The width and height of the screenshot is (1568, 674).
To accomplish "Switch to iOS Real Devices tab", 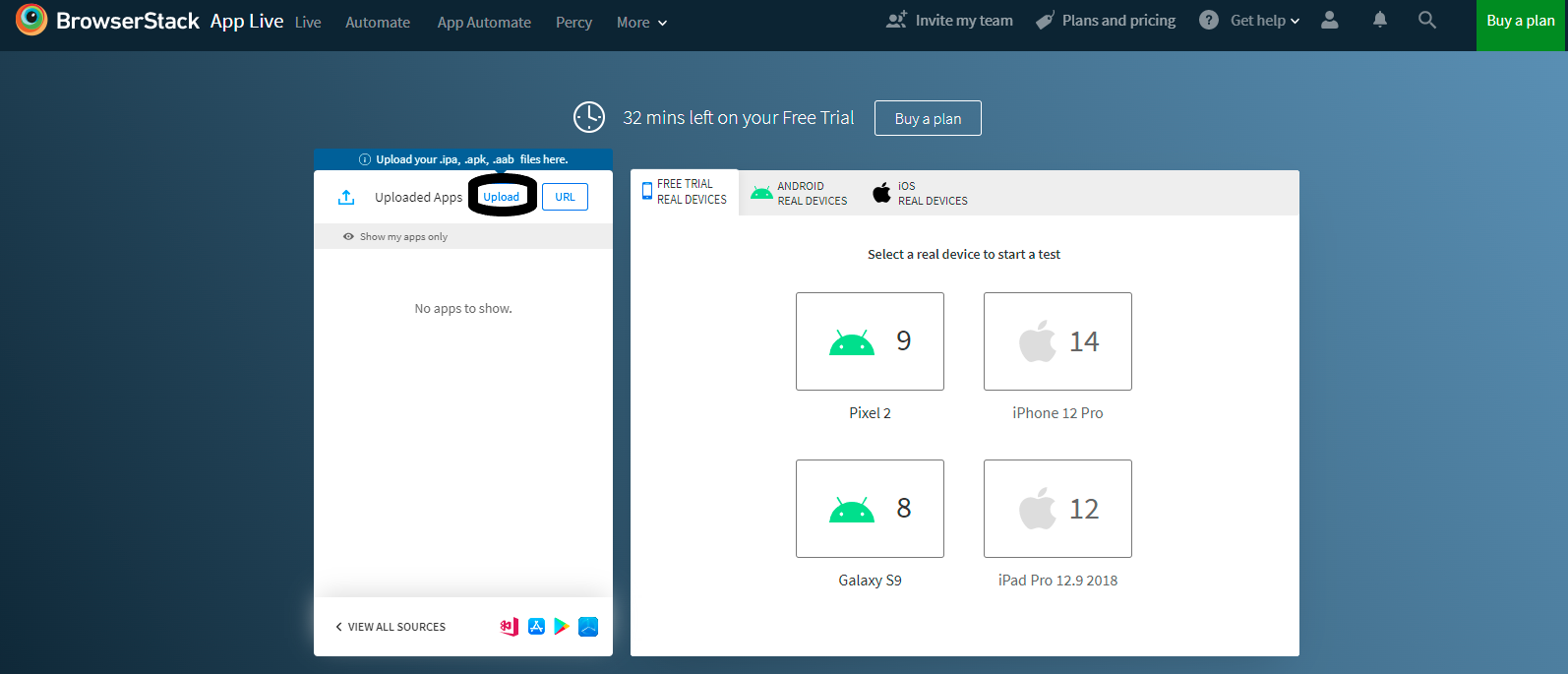I will pos(920,194).
